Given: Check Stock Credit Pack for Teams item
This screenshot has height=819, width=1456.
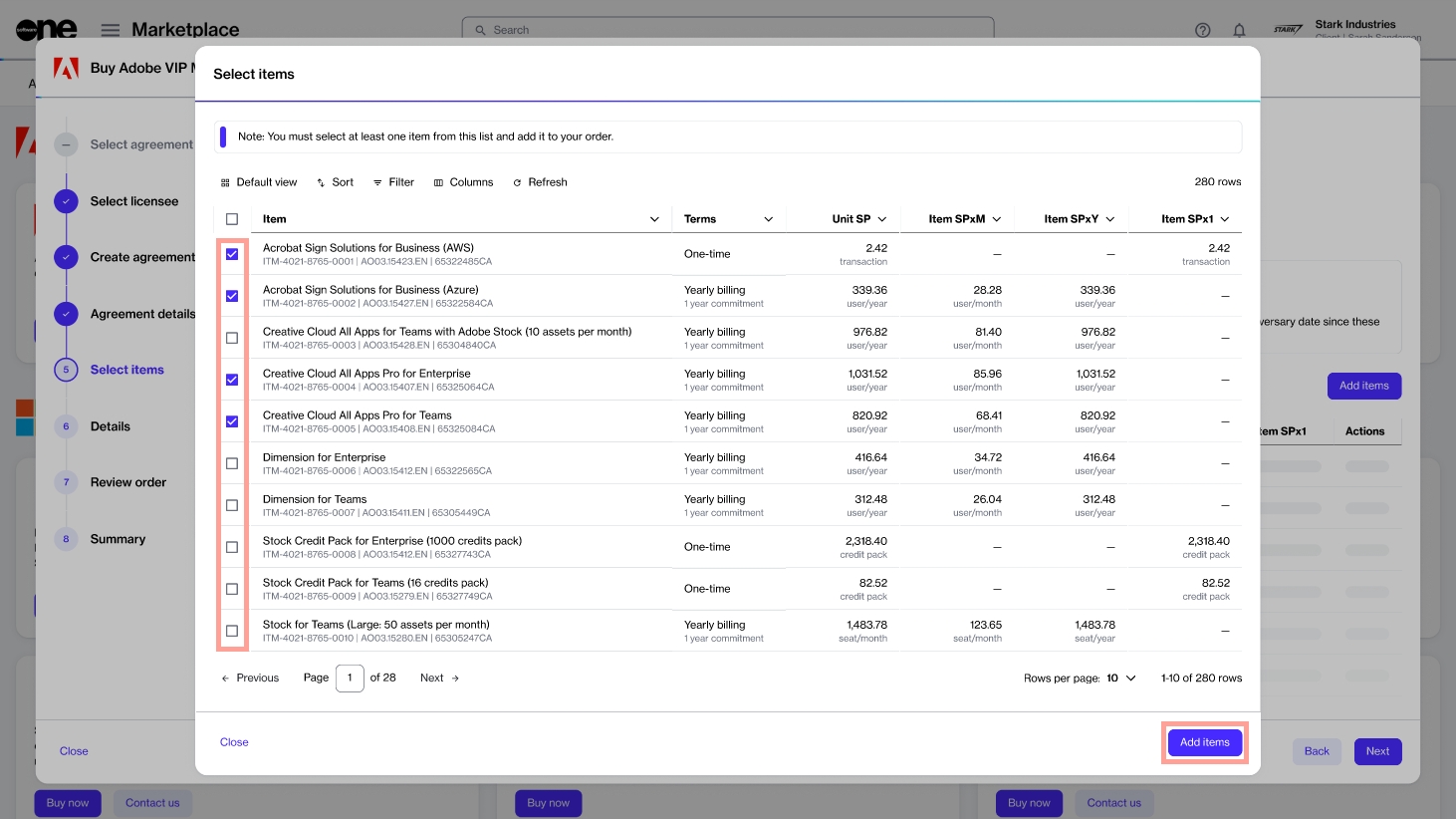Looking at the screenshot, I should 232,589.
